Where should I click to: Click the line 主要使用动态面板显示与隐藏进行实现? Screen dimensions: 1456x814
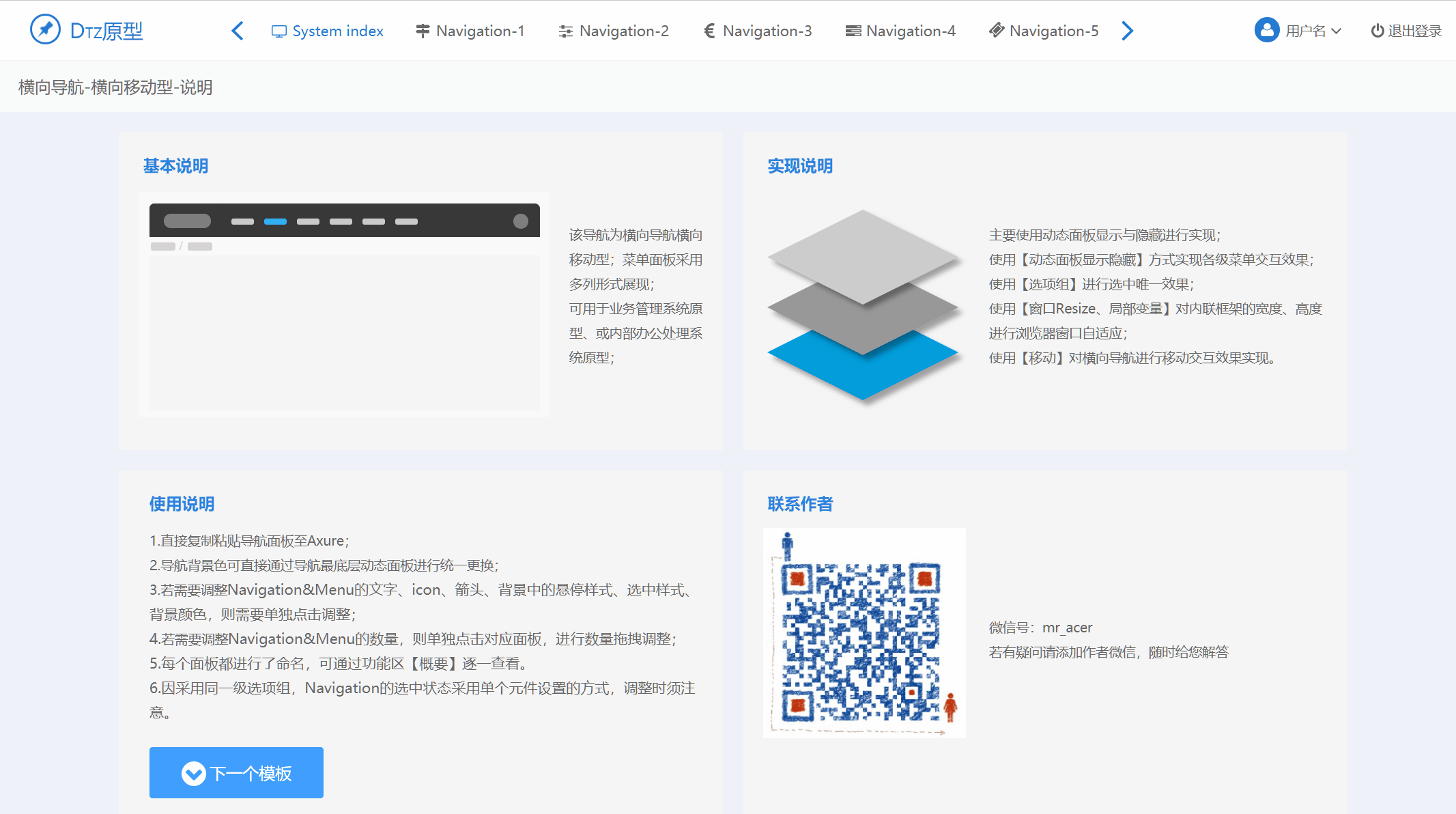coord(1104,235)
